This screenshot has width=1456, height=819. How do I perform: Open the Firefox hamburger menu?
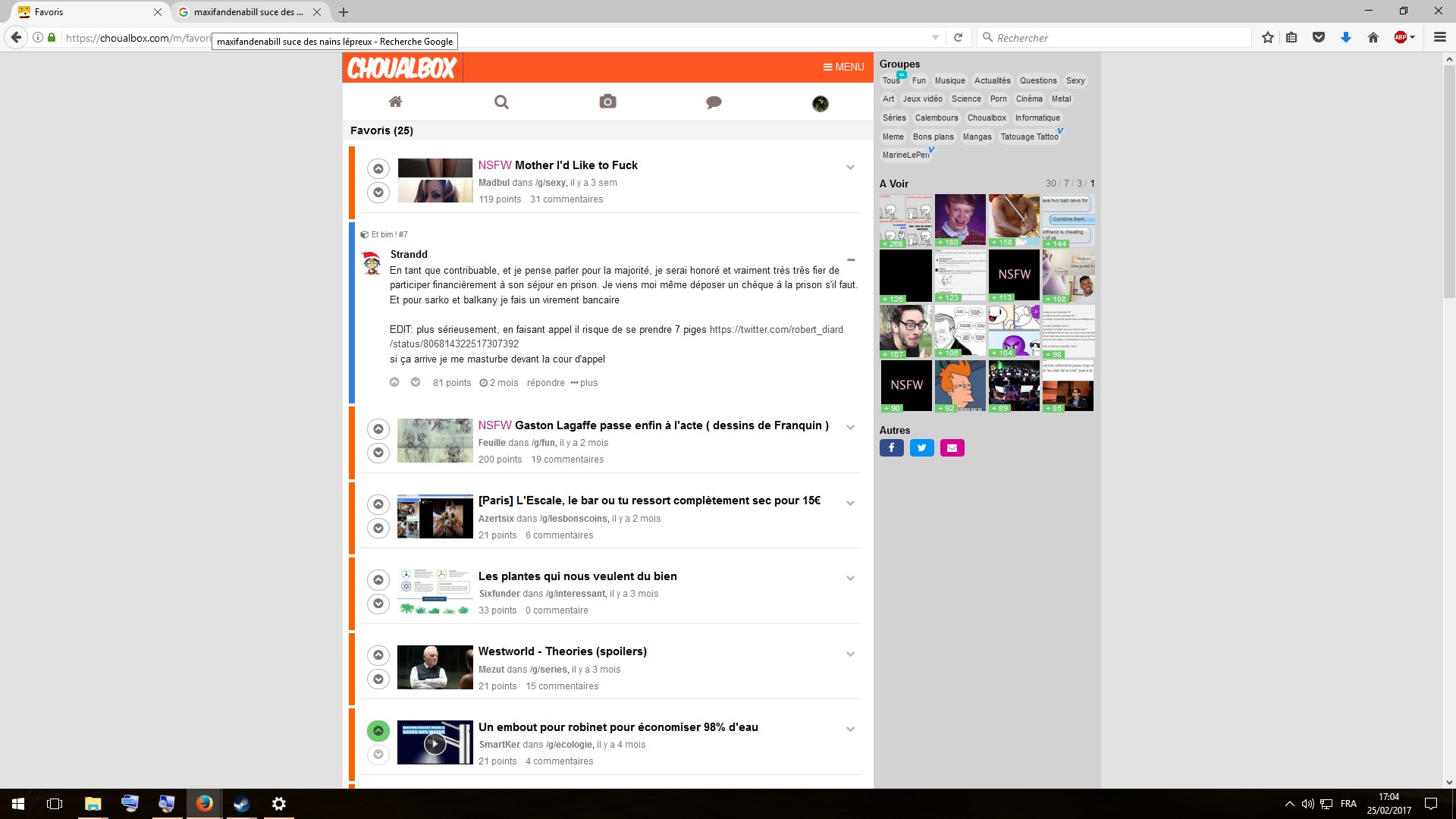(1440, 37)
